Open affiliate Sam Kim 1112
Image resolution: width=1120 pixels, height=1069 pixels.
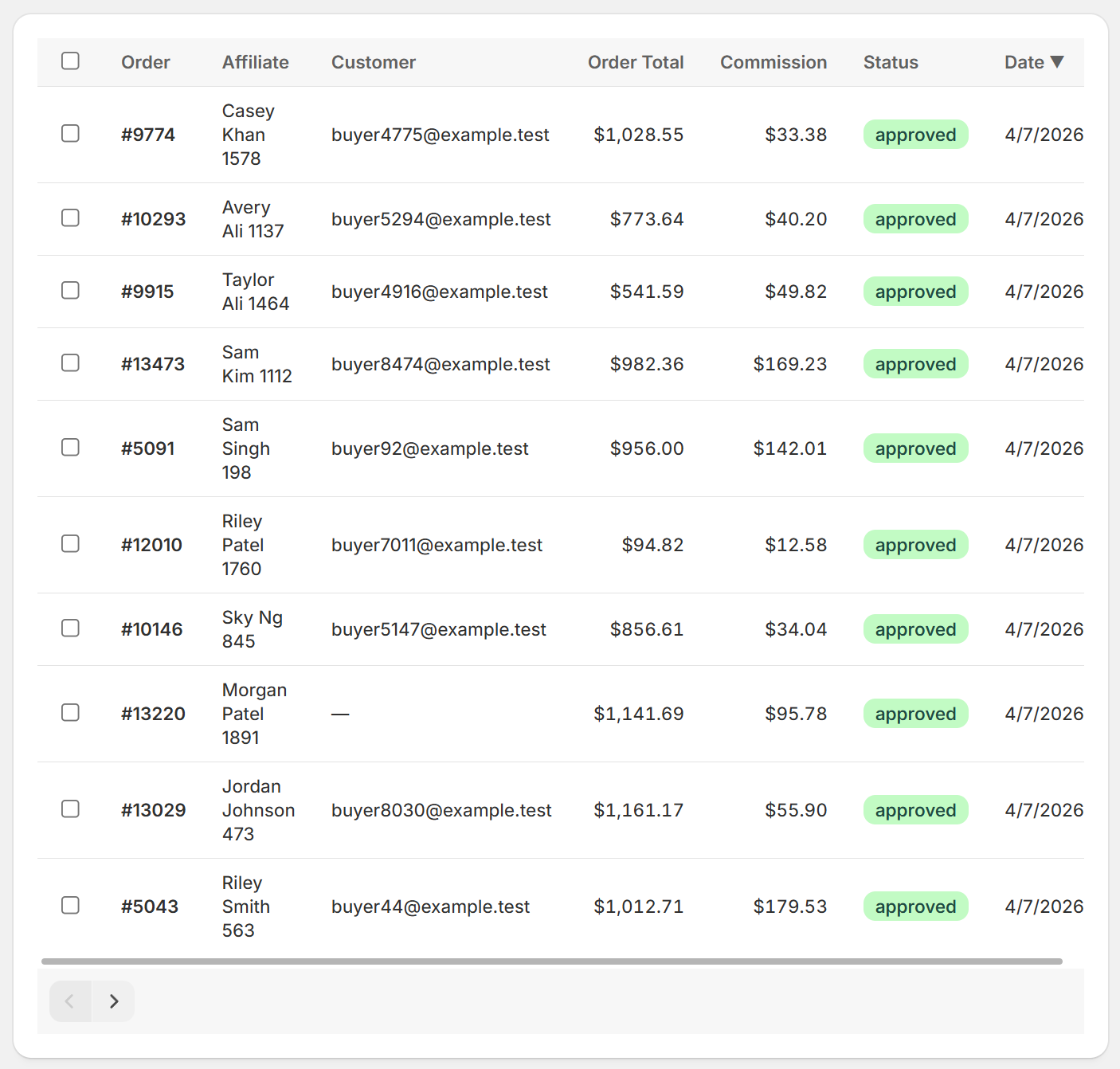click(257, 364)
